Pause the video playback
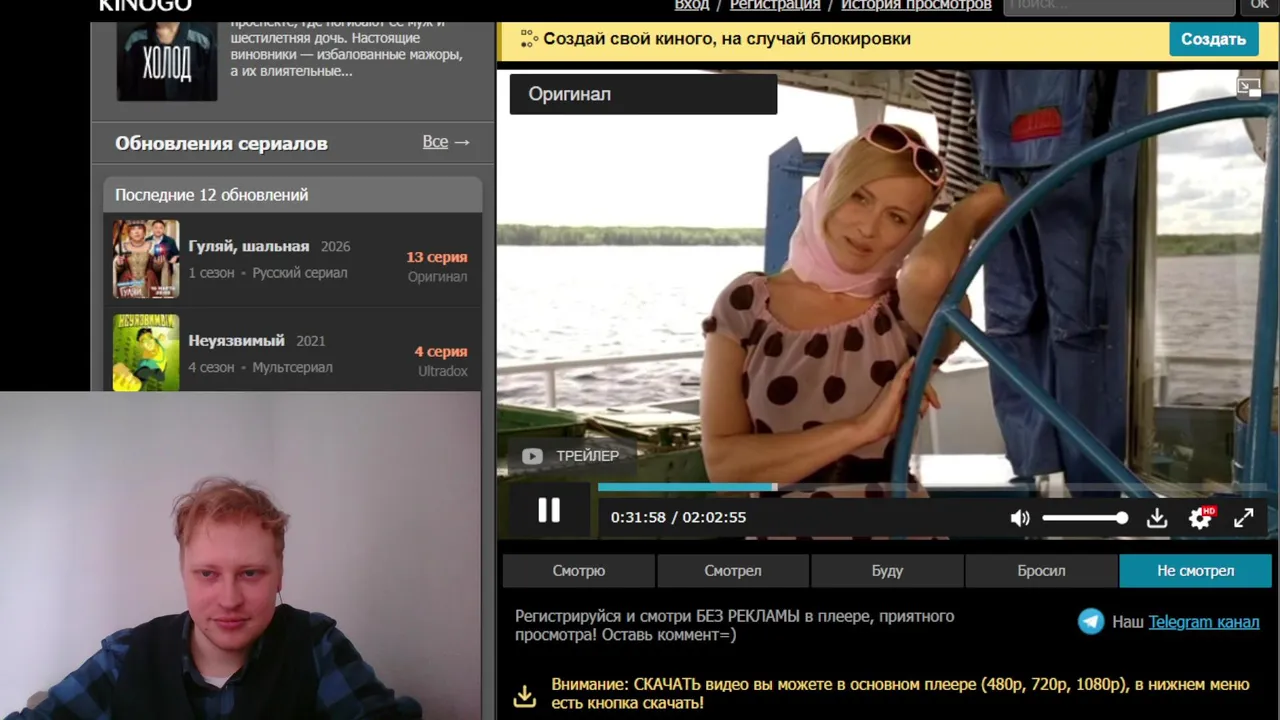 click(x=549, y=511)
